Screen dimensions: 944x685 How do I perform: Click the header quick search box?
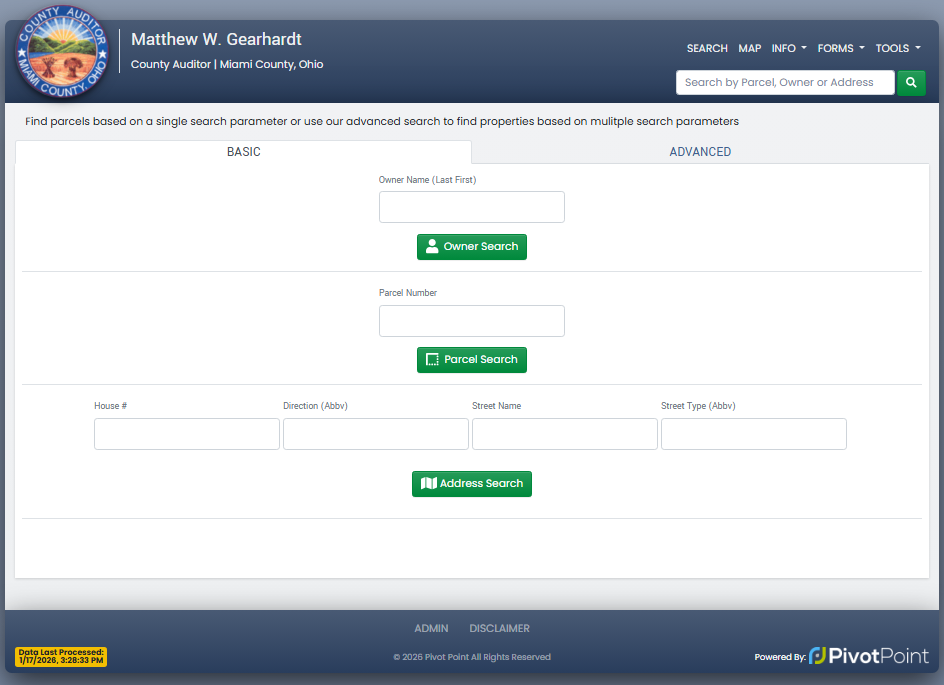point(784,83)
